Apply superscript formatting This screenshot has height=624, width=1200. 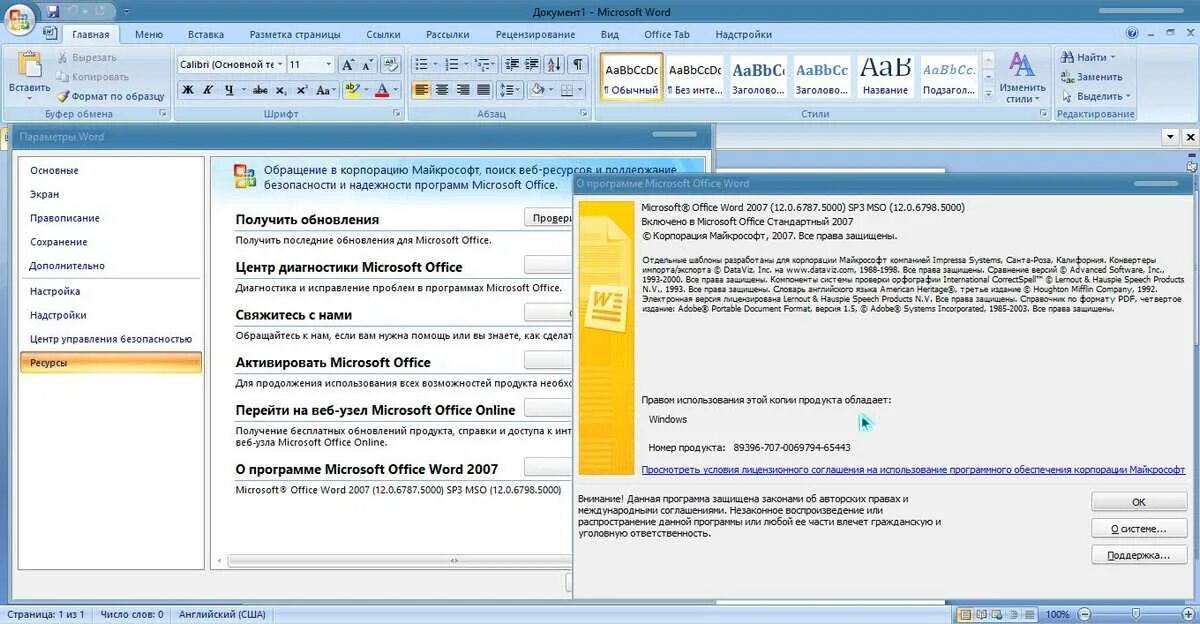point(302,90)
